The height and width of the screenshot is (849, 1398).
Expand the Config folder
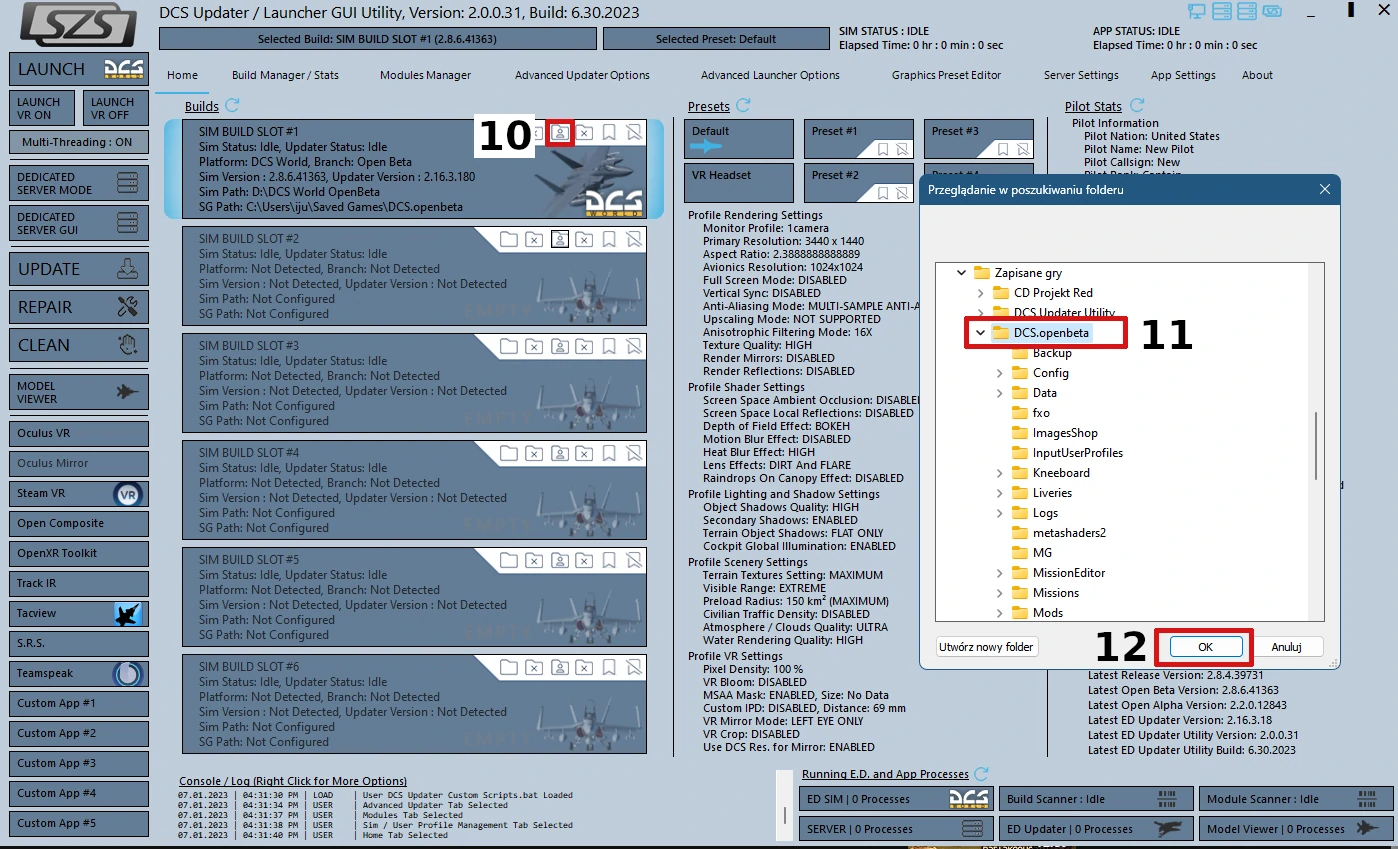[x=1000, y=373]
